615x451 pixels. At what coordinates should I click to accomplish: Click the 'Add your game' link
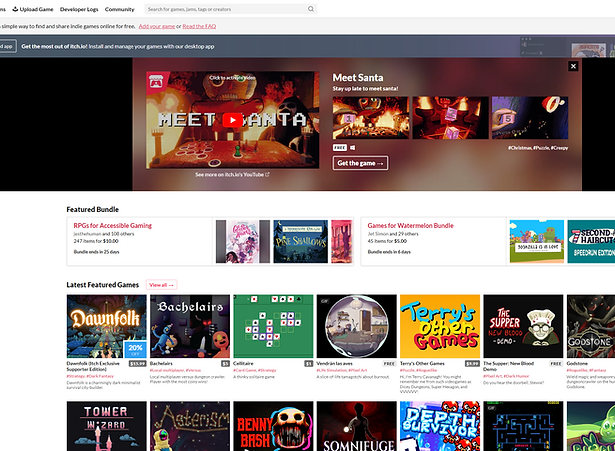click(156, 26)
